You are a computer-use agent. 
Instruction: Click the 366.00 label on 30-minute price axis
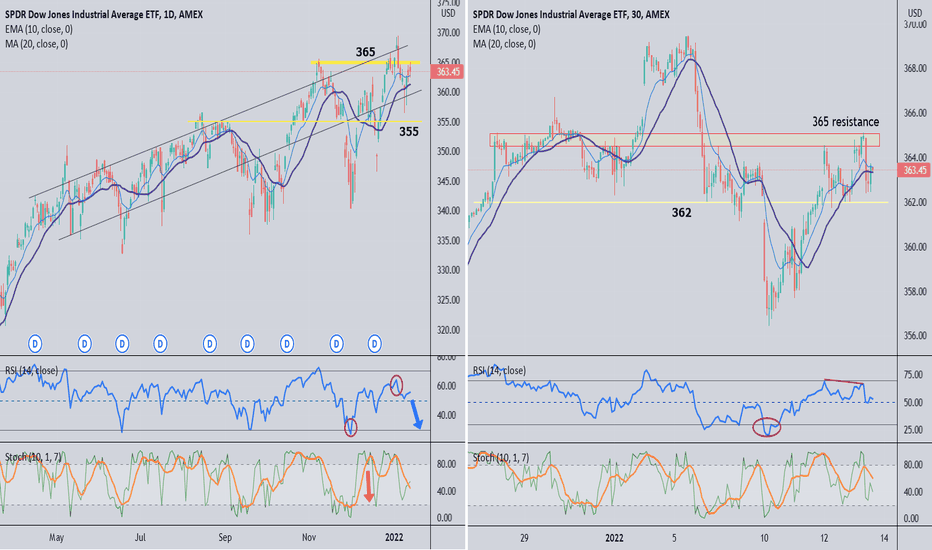[915, 113]
